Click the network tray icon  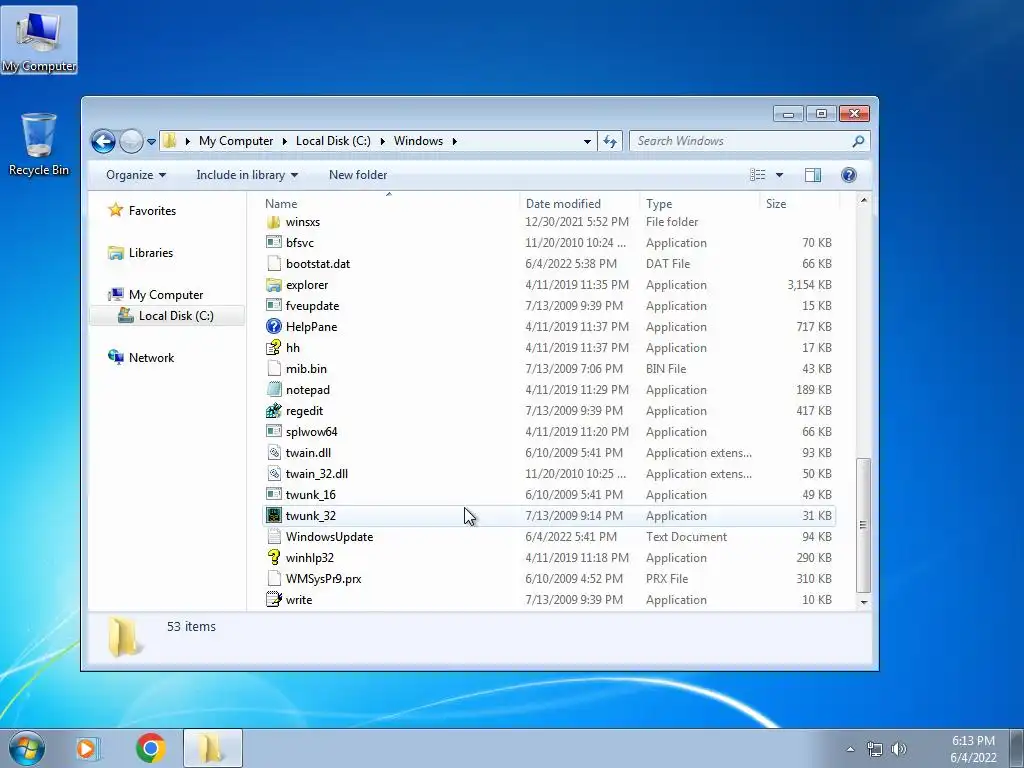tap(874, 749)
